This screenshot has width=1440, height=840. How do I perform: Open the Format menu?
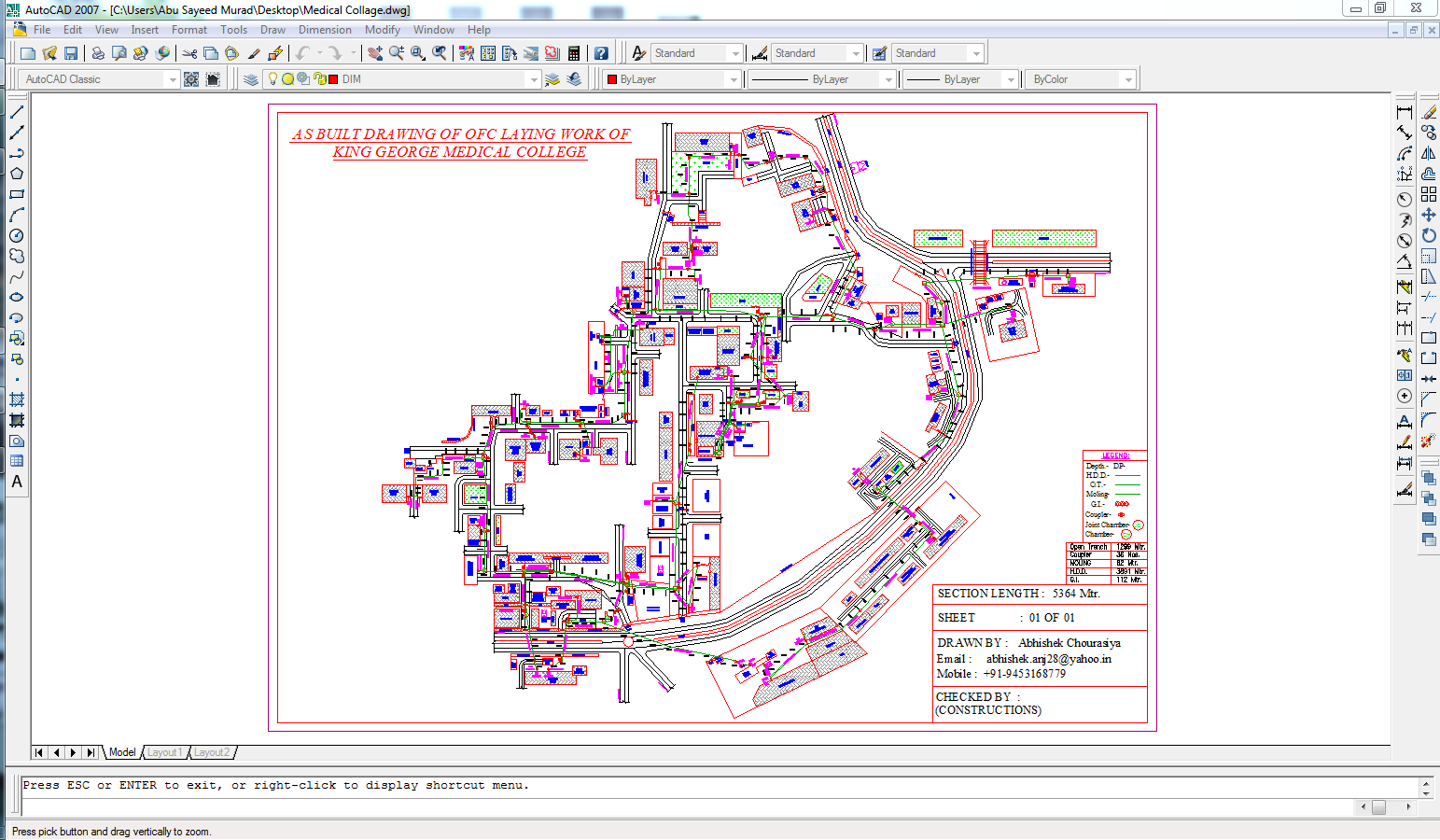pos(189,30)
